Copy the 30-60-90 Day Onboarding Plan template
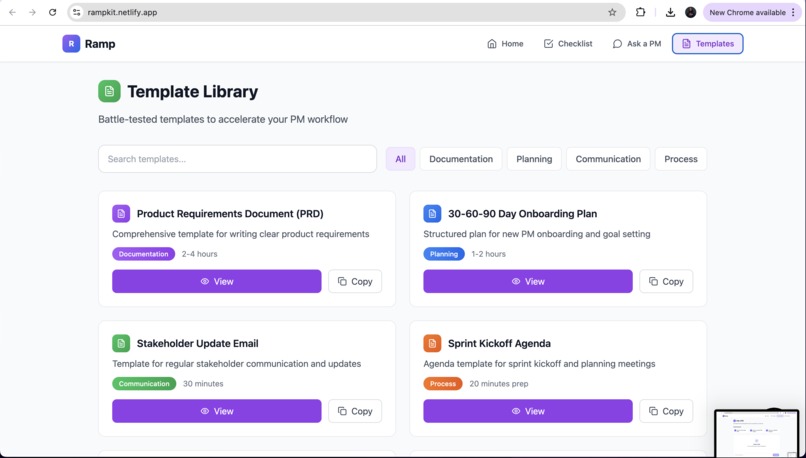806x458 pixels. (666, 281)
